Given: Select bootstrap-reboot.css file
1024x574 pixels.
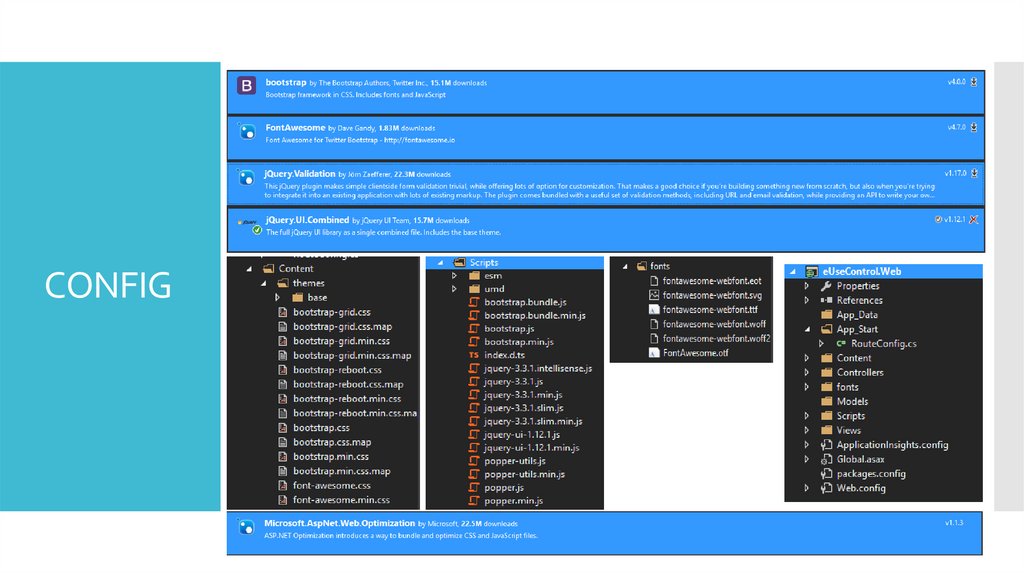Looking at the screenshot, I should [x=337, y=370].
